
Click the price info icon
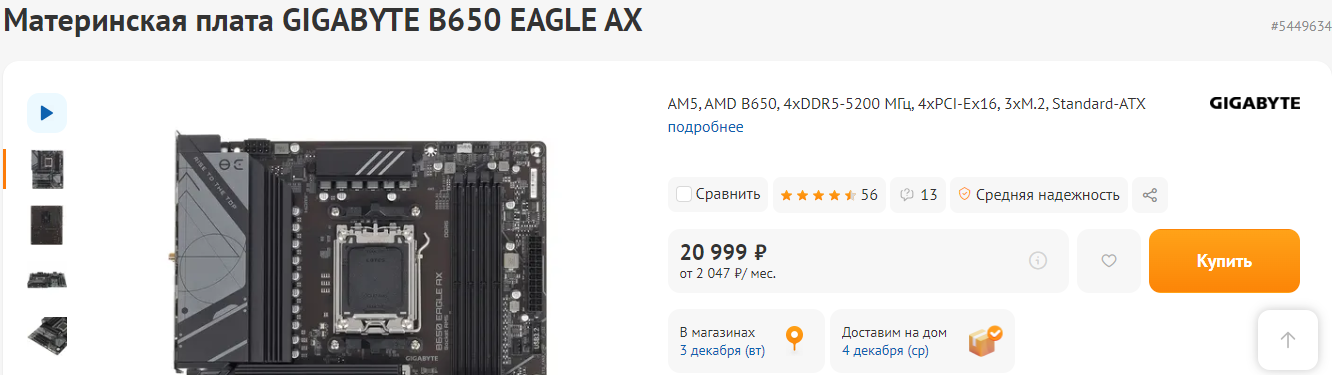[x=1038, y=261]
